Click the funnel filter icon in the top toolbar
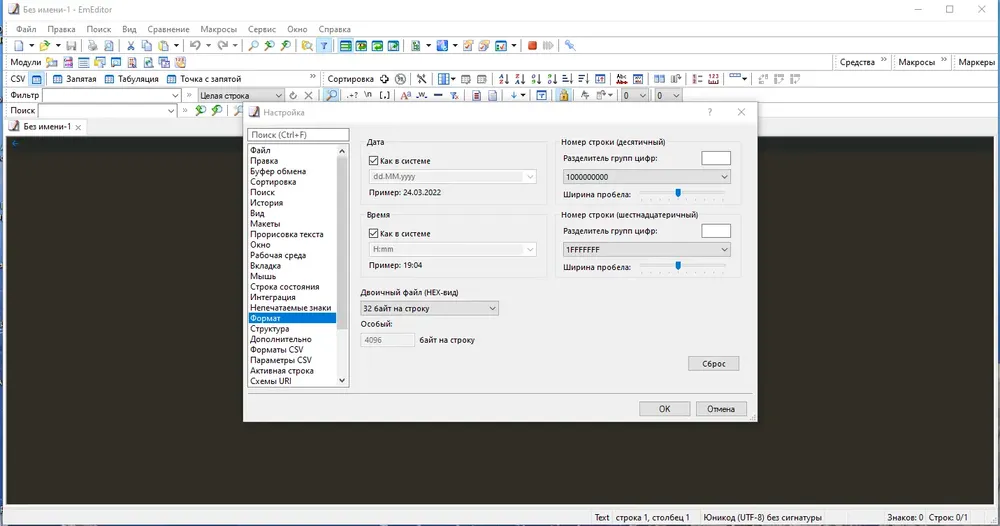Image resolution: width=1000 pixels, height=526 pixels. click(x=324, y=46)
